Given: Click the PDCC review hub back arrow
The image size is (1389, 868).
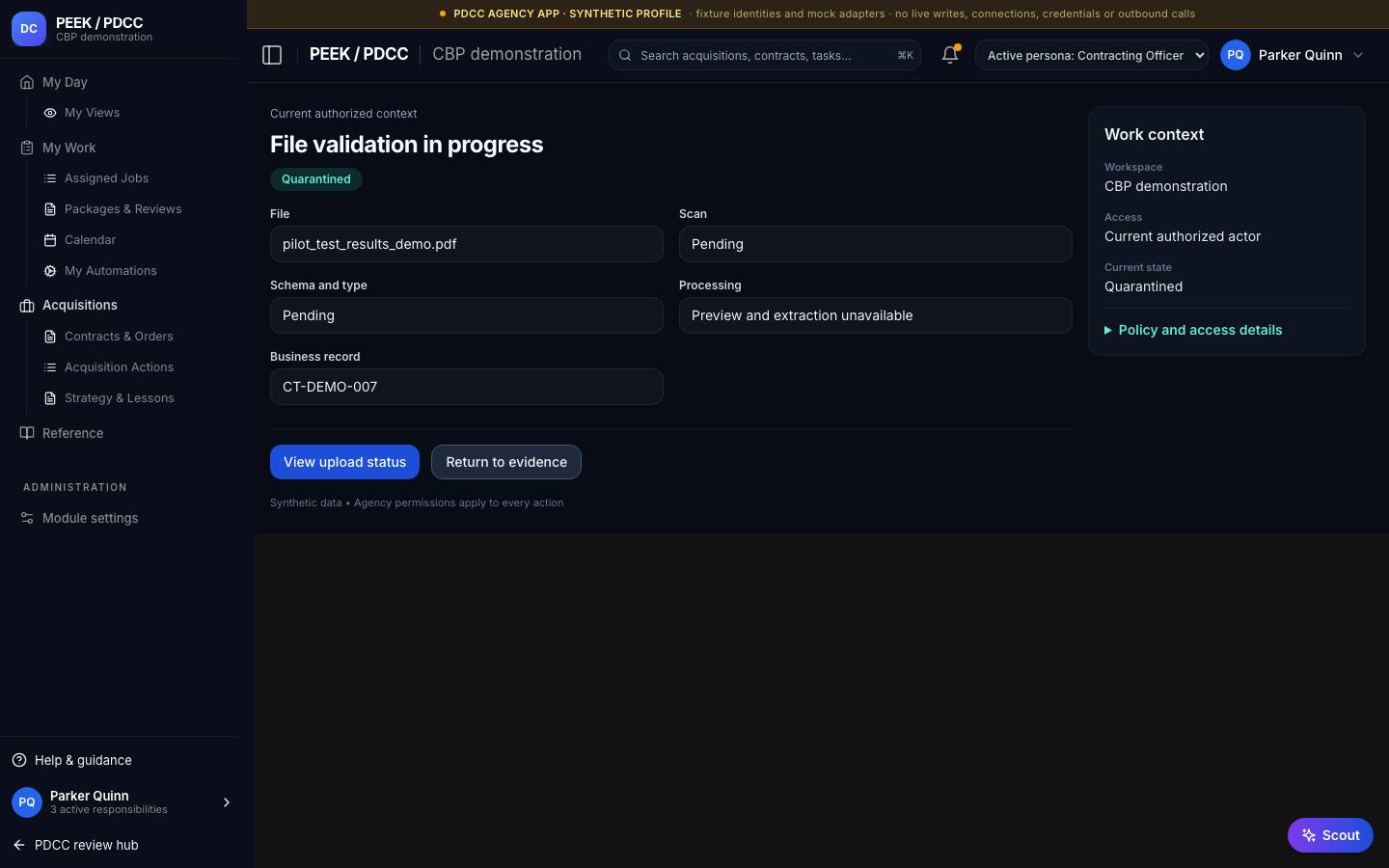Looking at the screenshot, I should [x=19, y=845].
